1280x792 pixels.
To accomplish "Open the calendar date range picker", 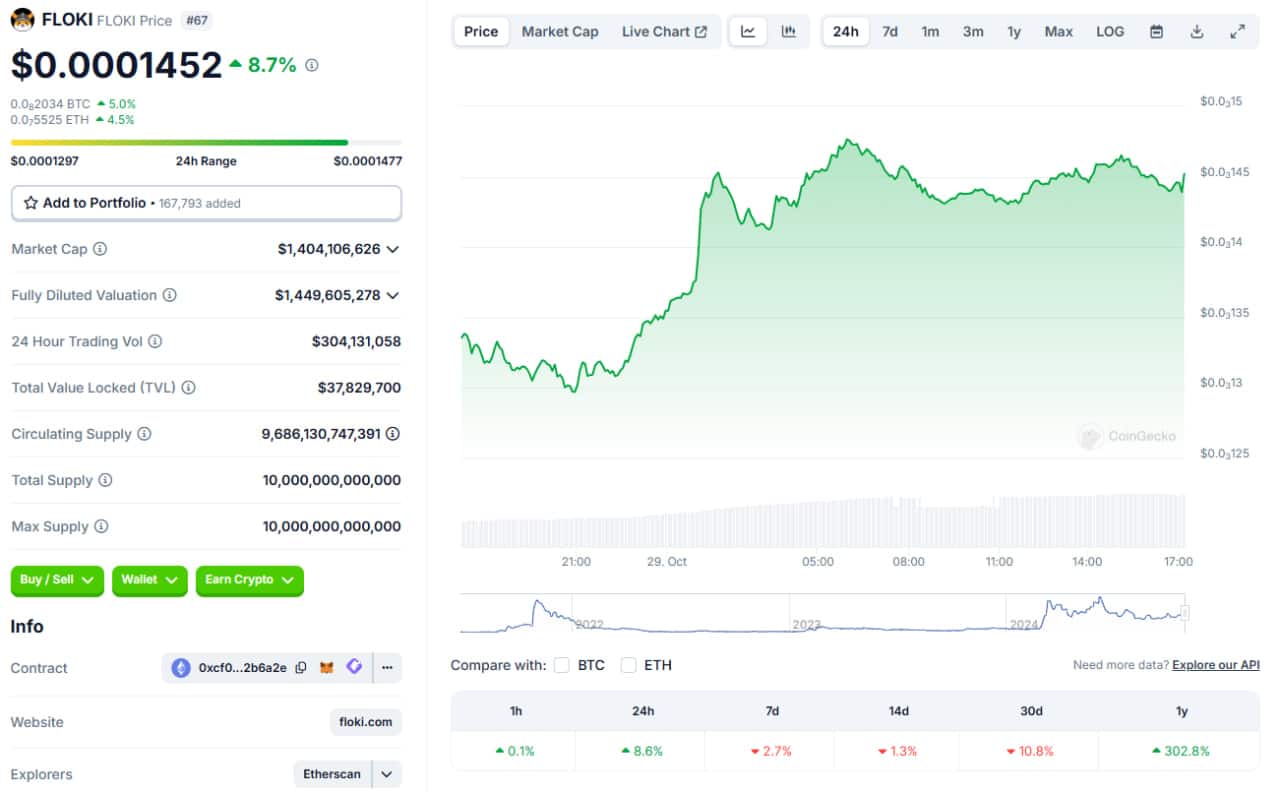I will [1156, 31].
